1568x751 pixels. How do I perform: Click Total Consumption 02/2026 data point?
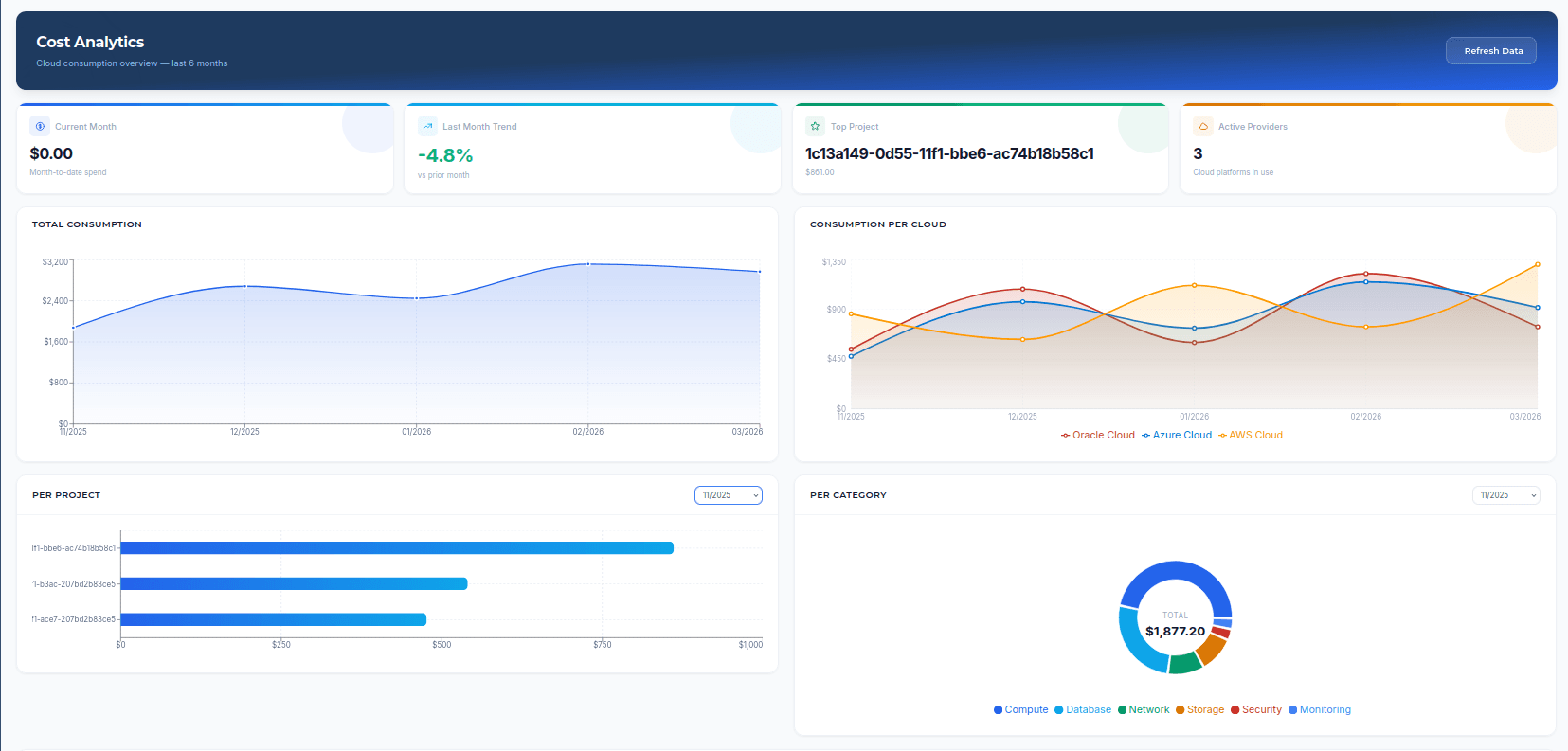588,264
